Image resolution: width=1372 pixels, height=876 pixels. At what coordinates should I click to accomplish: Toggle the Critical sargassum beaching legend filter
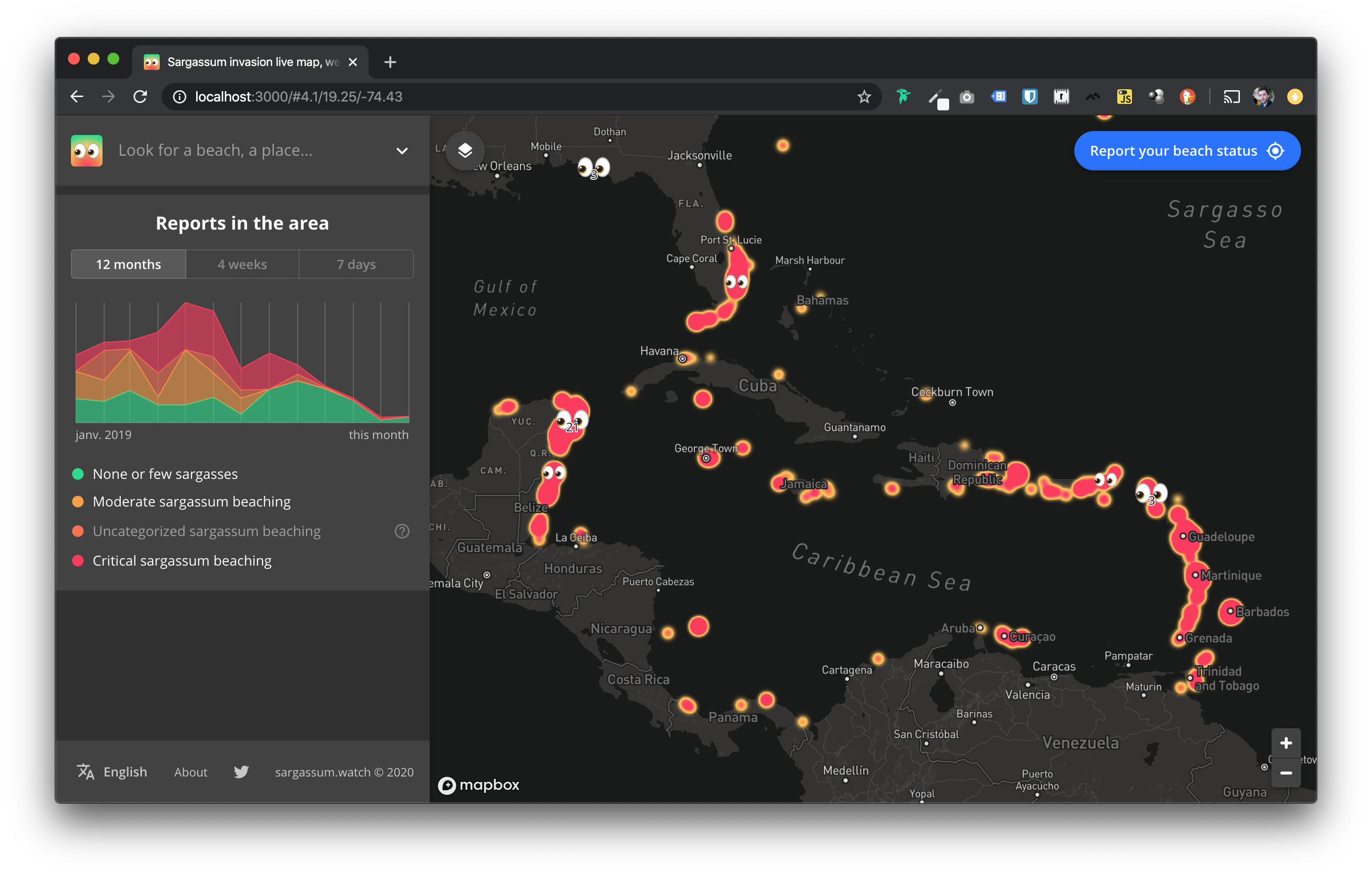(x=181, y=561)
